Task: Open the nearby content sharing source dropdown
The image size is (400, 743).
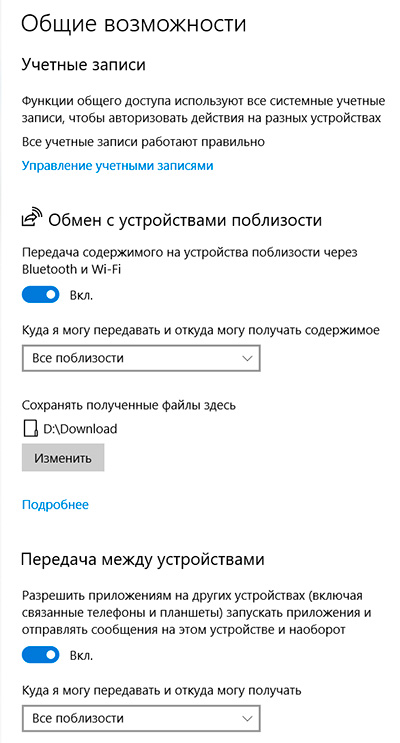Action: click(141, 358)
